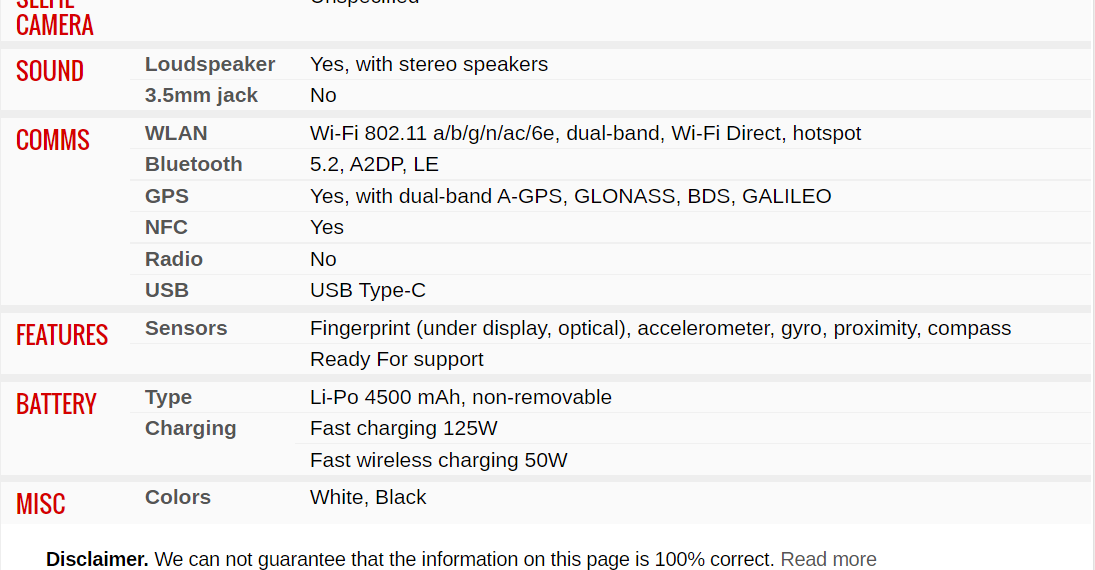Open the Read more disclaimer link
Screen dimensions: 1095x570
(x=828, y=560)
